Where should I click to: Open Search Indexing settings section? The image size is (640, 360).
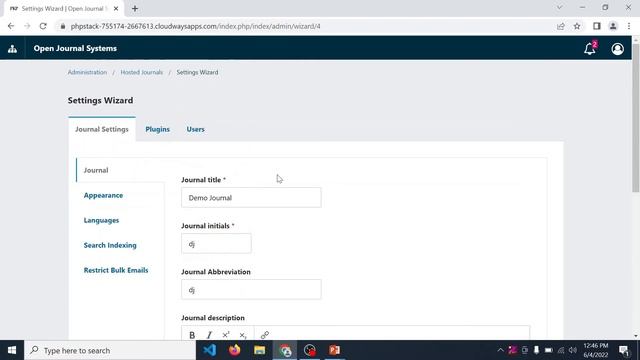point(110,245)
